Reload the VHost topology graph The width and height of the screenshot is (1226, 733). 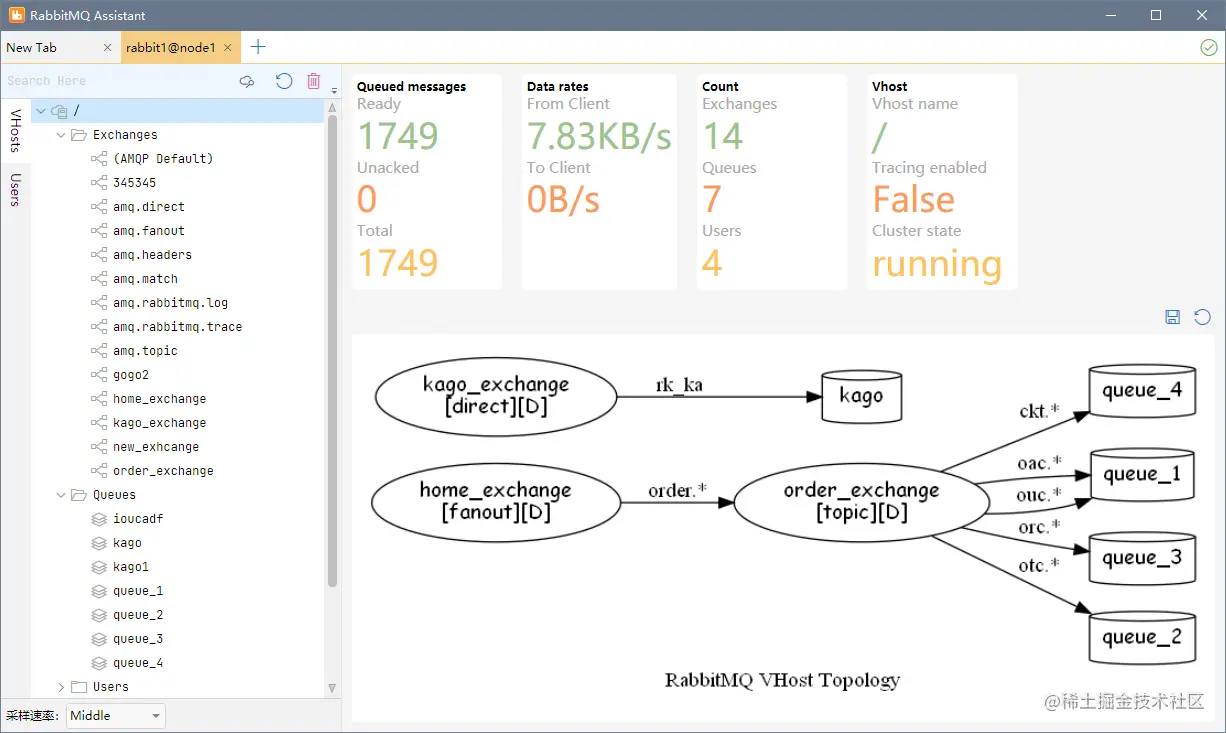coord(1203,317)
